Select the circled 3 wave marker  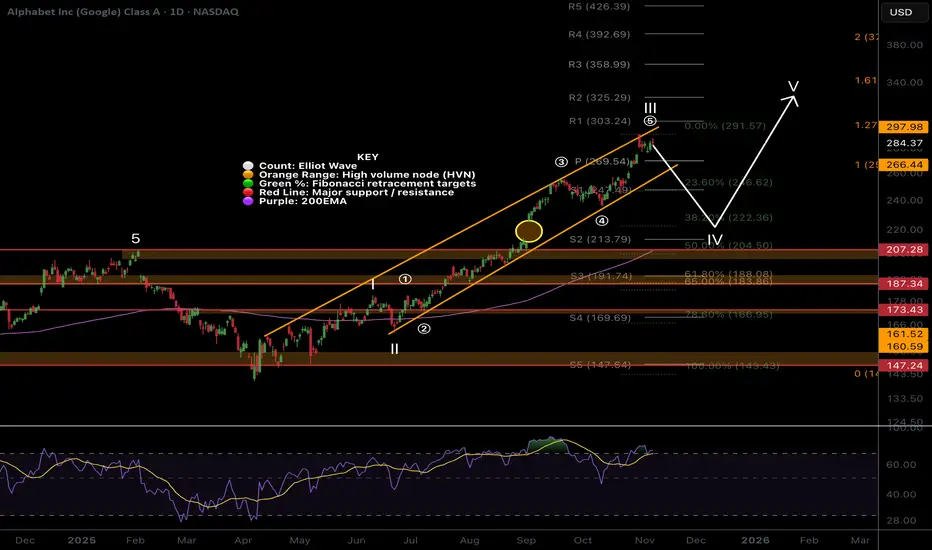click(x=561, y=162)
